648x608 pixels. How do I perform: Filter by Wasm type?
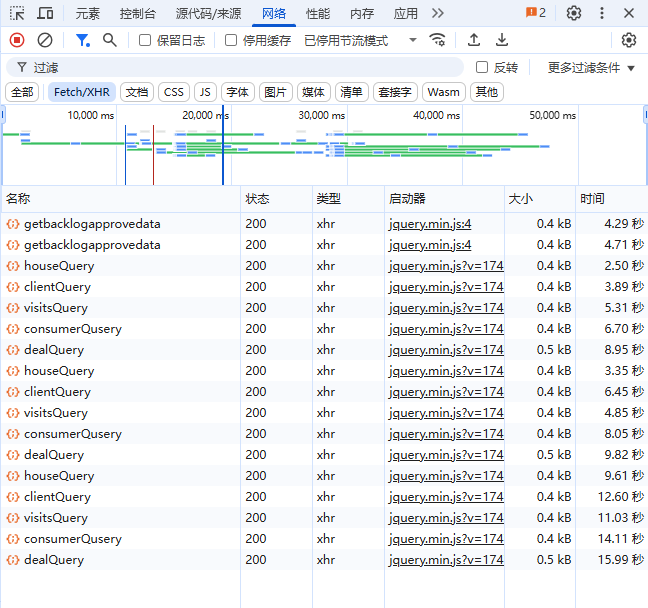click(x=443, y=92)
